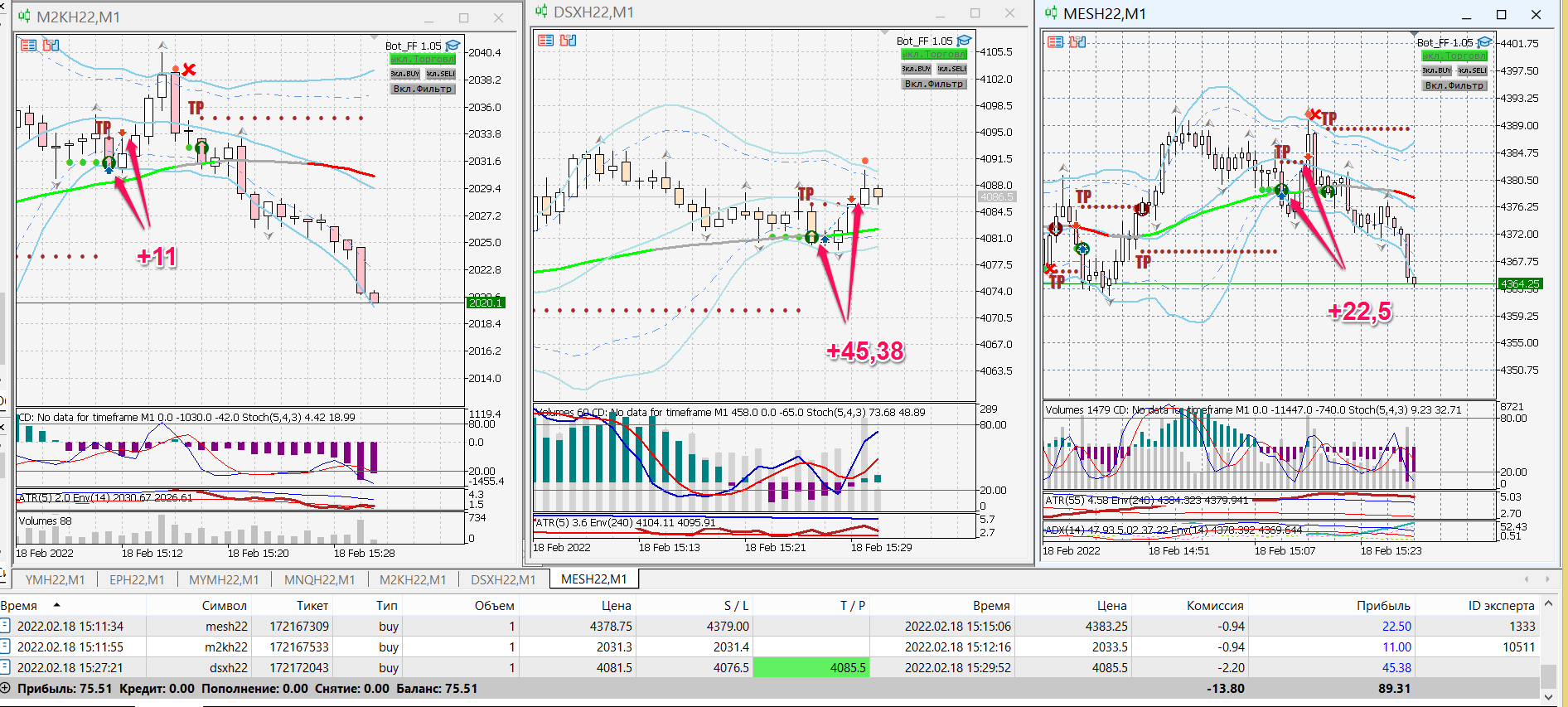Click the expert advisor cap icon in DSXH22 chart

(964, 41)
